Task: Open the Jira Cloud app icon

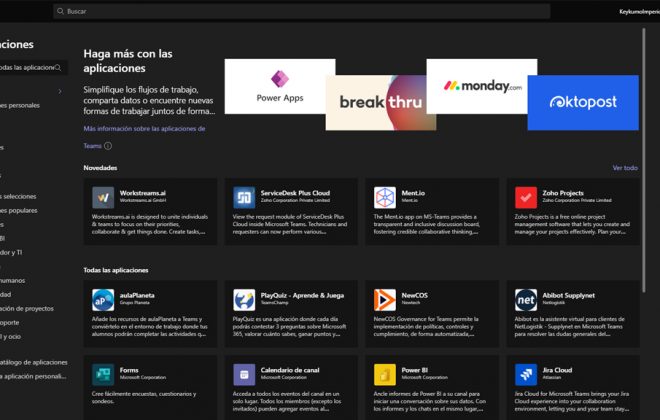Action: pos(526,375)
